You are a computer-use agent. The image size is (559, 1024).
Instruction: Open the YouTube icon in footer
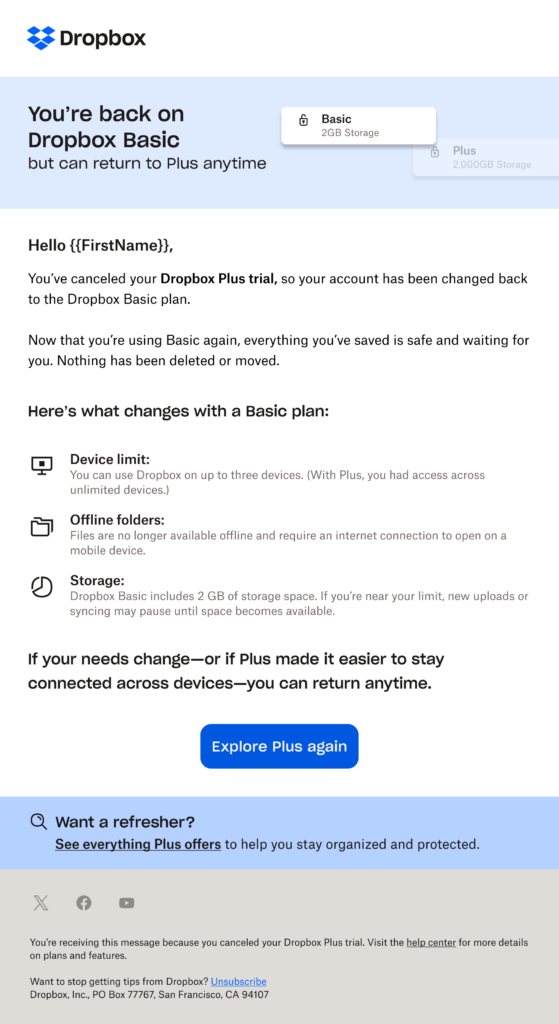coord(127,903)
